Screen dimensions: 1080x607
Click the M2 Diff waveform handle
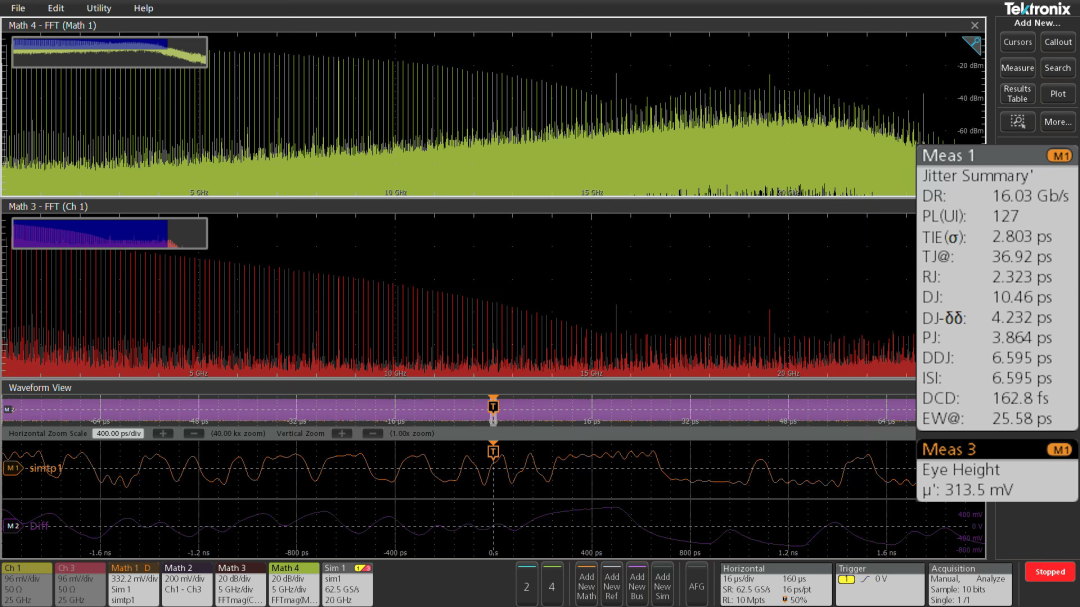click(x=13, y=525)
